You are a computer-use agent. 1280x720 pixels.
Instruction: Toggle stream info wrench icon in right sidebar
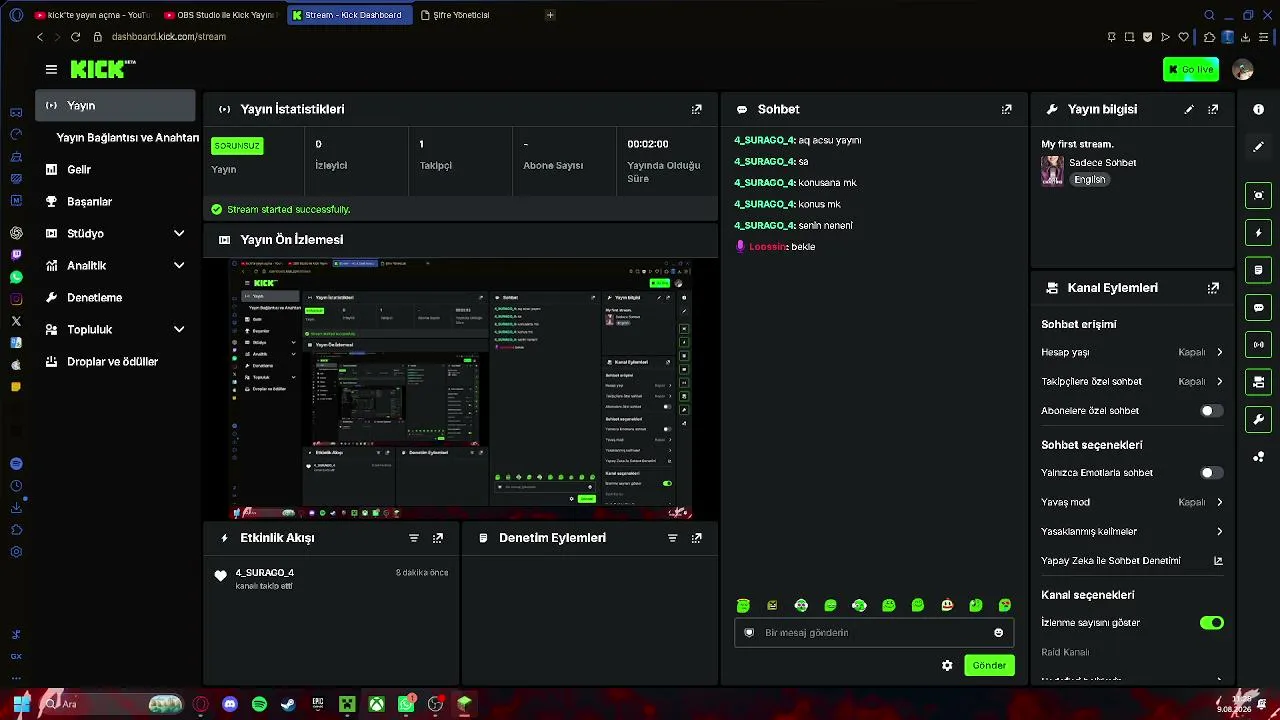click(x=1259, y=419)
